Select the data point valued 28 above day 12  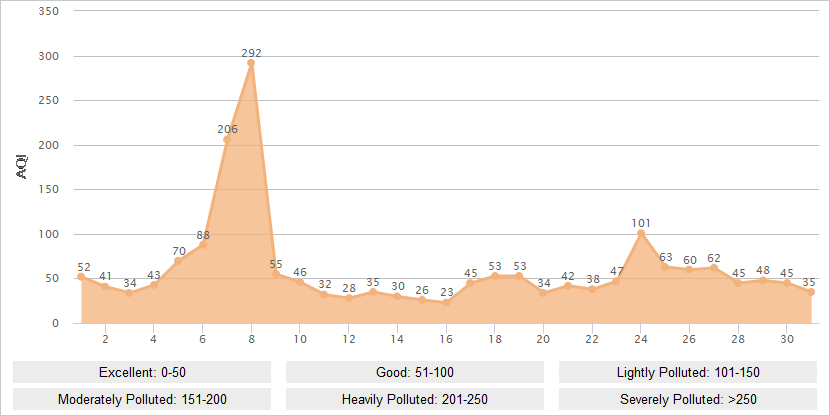tap(348, 298)
